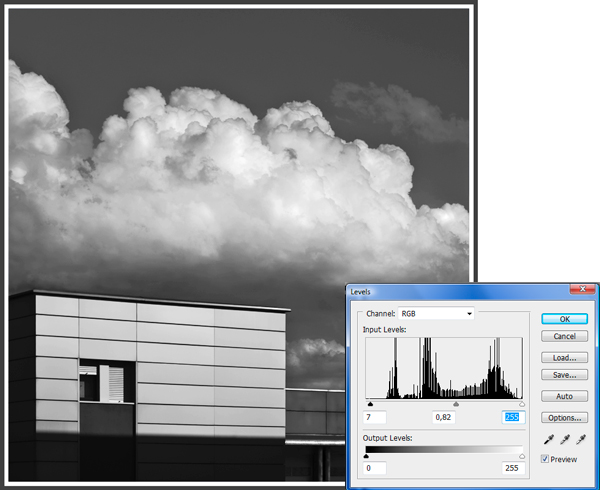Open the Channel RGB dropdown
The image size is (600, 490).
click(x=435, y=313)
